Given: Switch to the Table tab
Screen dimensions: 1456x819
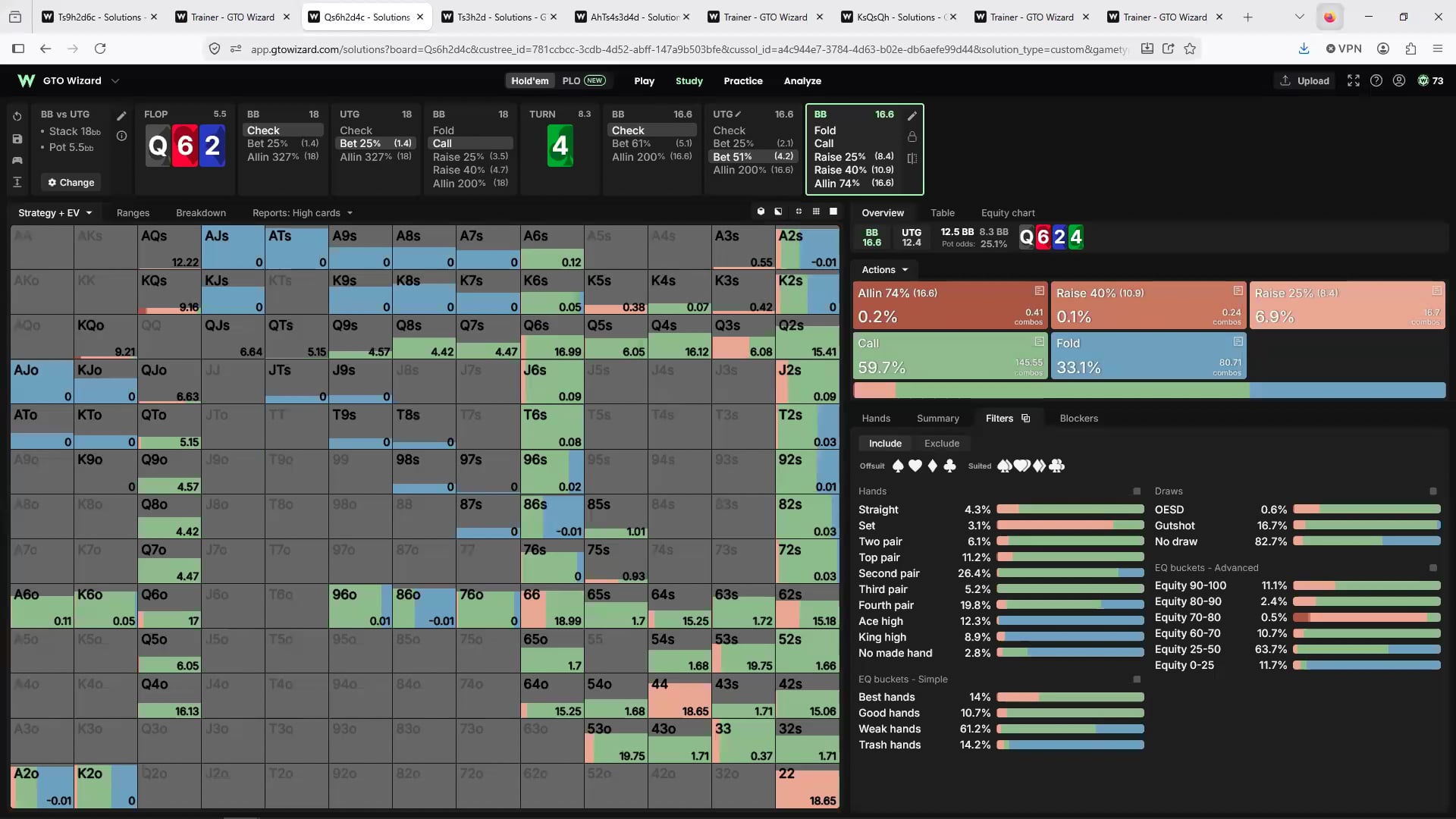Looking at the screenshot, I should [x=943, y=213].
